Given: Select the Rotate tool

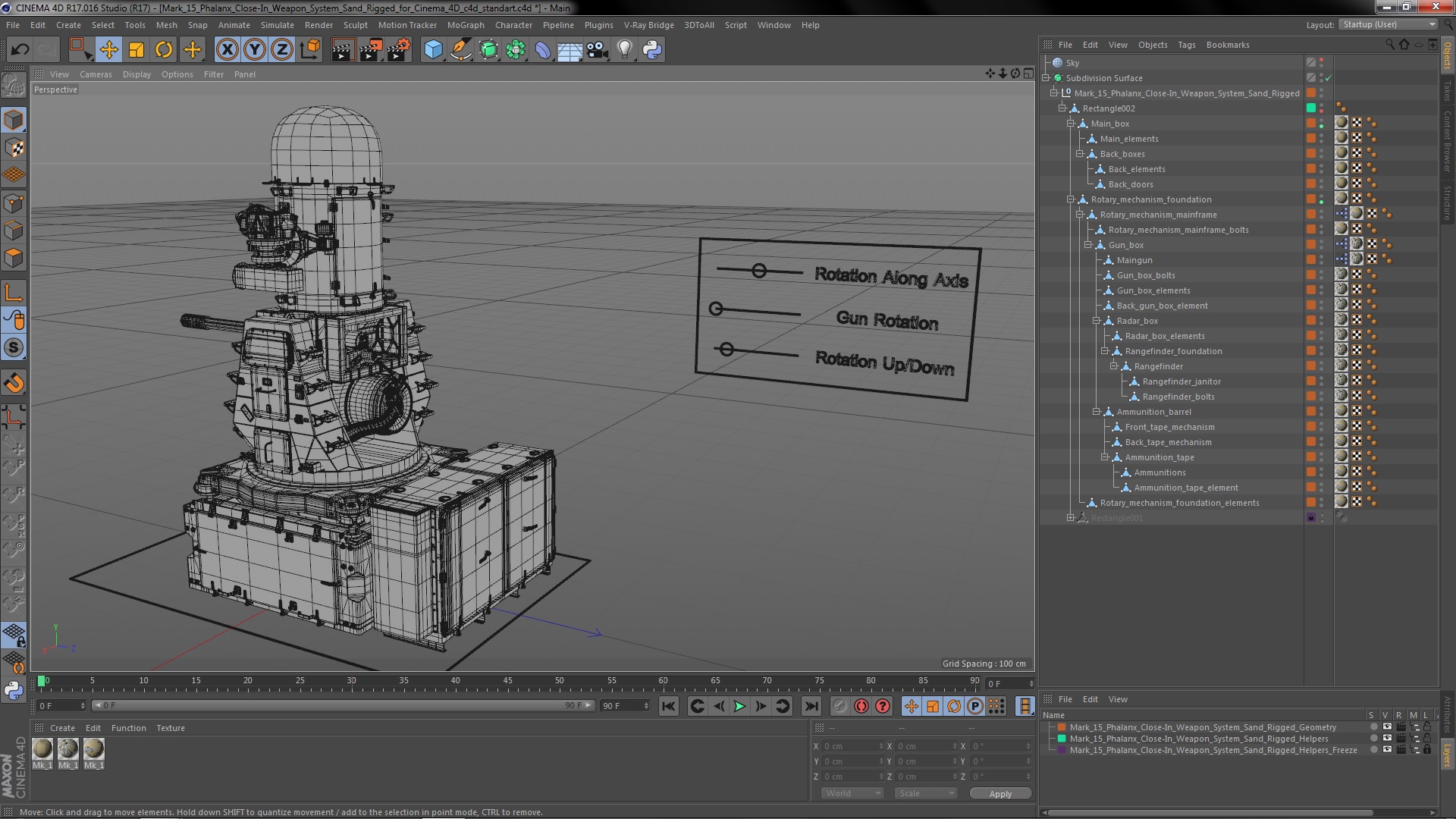Looking at the screenshot, I should point(164,50).
